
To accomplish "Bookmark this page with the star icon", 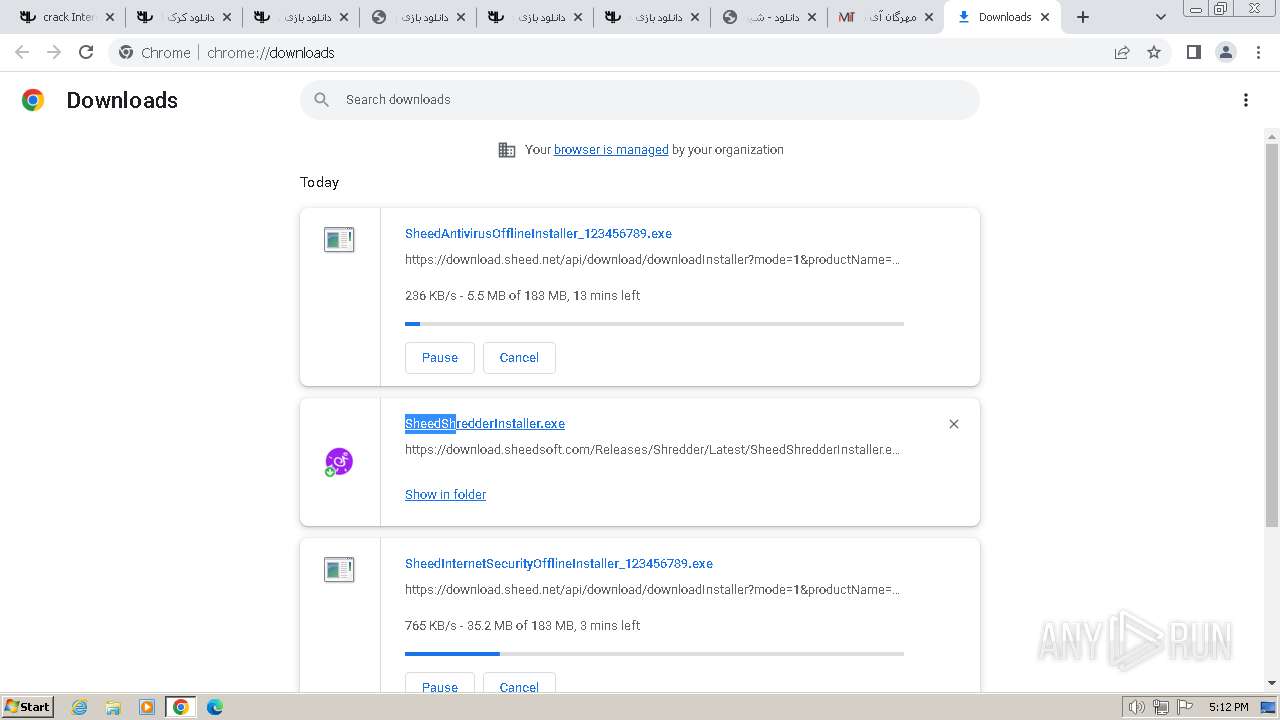I will point(1154,52).
